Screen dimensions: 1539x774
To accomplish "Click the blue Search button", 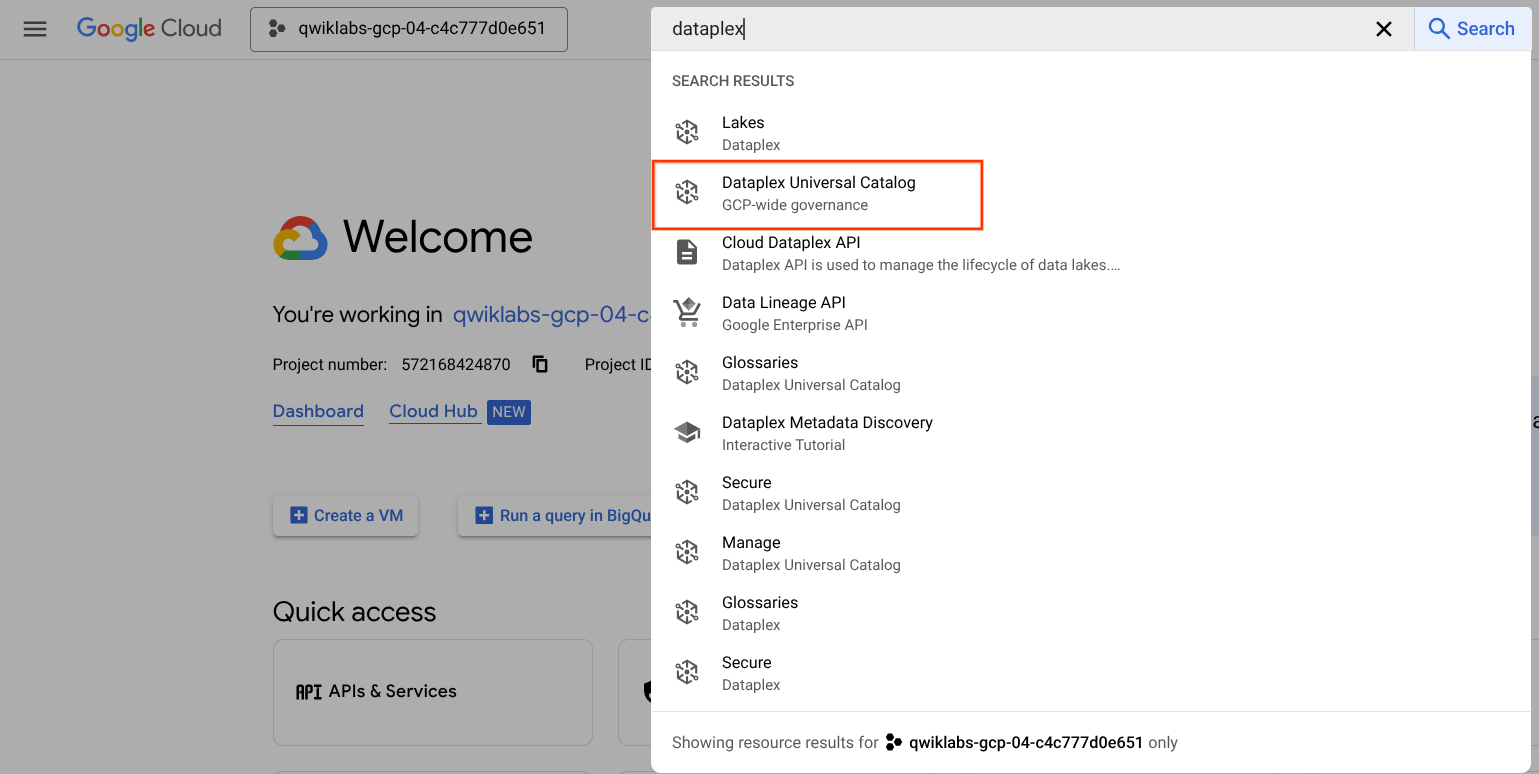I will [1472, 29].
